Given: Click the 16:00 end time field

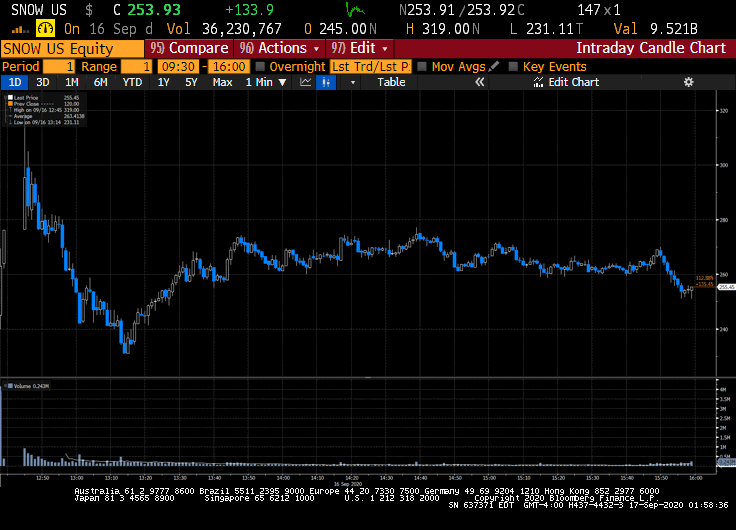Looking at the screenshot, I should coord(229,67).
